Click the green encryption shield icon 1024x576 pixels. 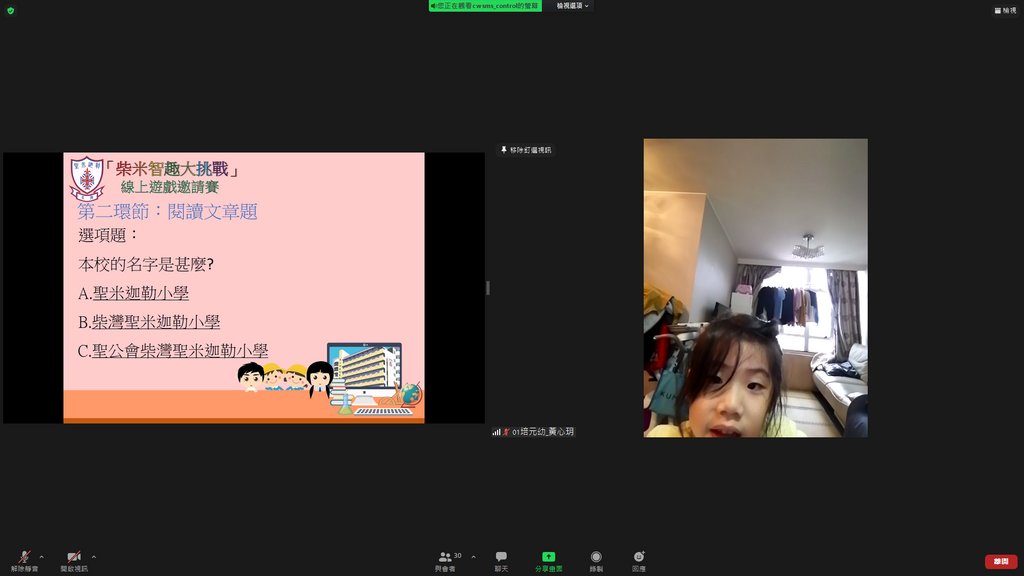point(10,10)
